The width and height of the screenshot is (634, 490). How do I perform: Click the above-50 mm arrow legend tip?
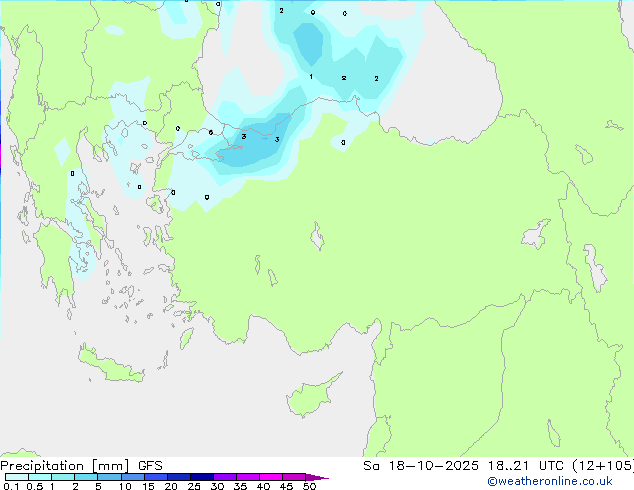317,477
